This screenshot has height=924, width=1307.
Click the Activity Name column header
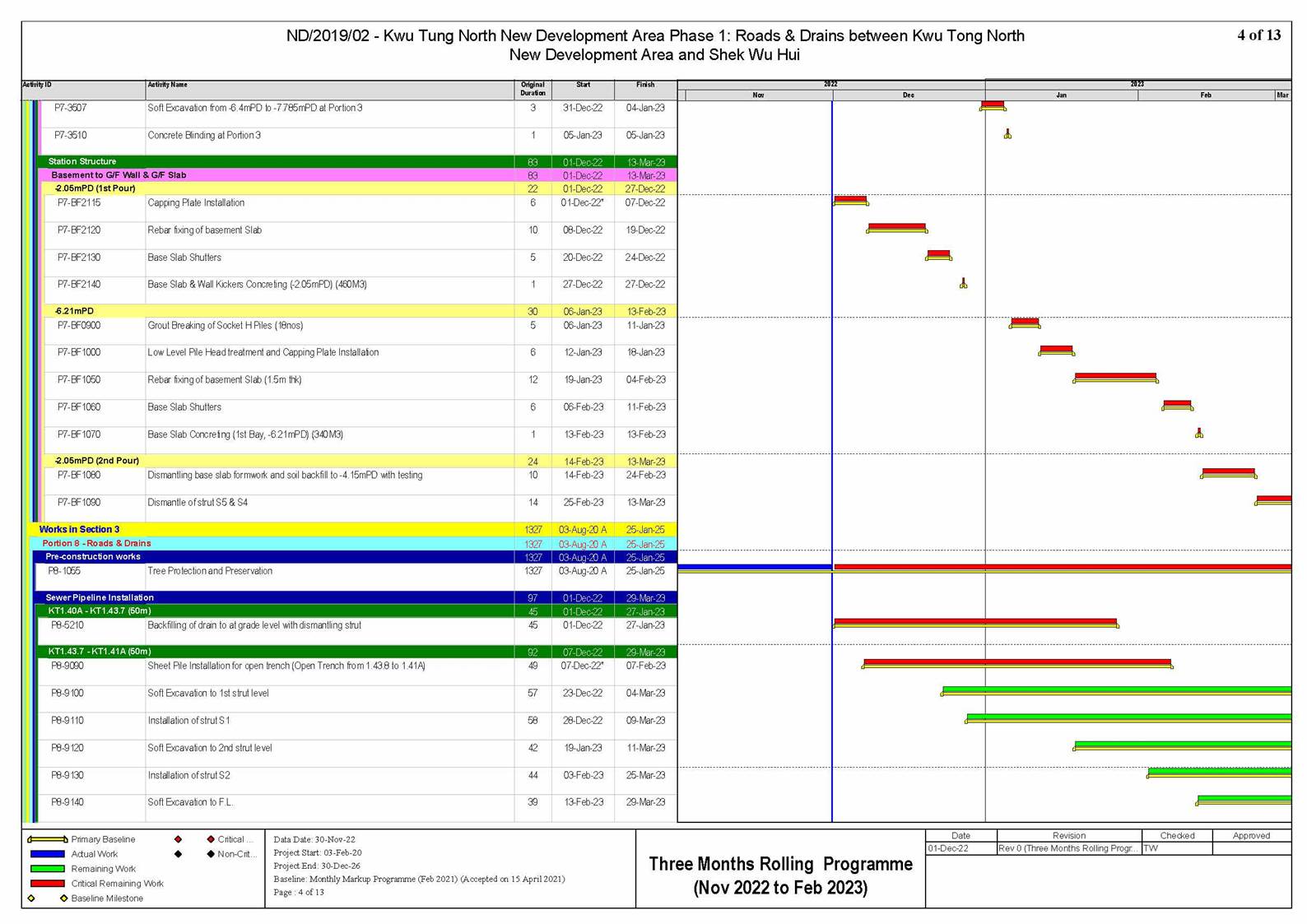pos(168,85)
